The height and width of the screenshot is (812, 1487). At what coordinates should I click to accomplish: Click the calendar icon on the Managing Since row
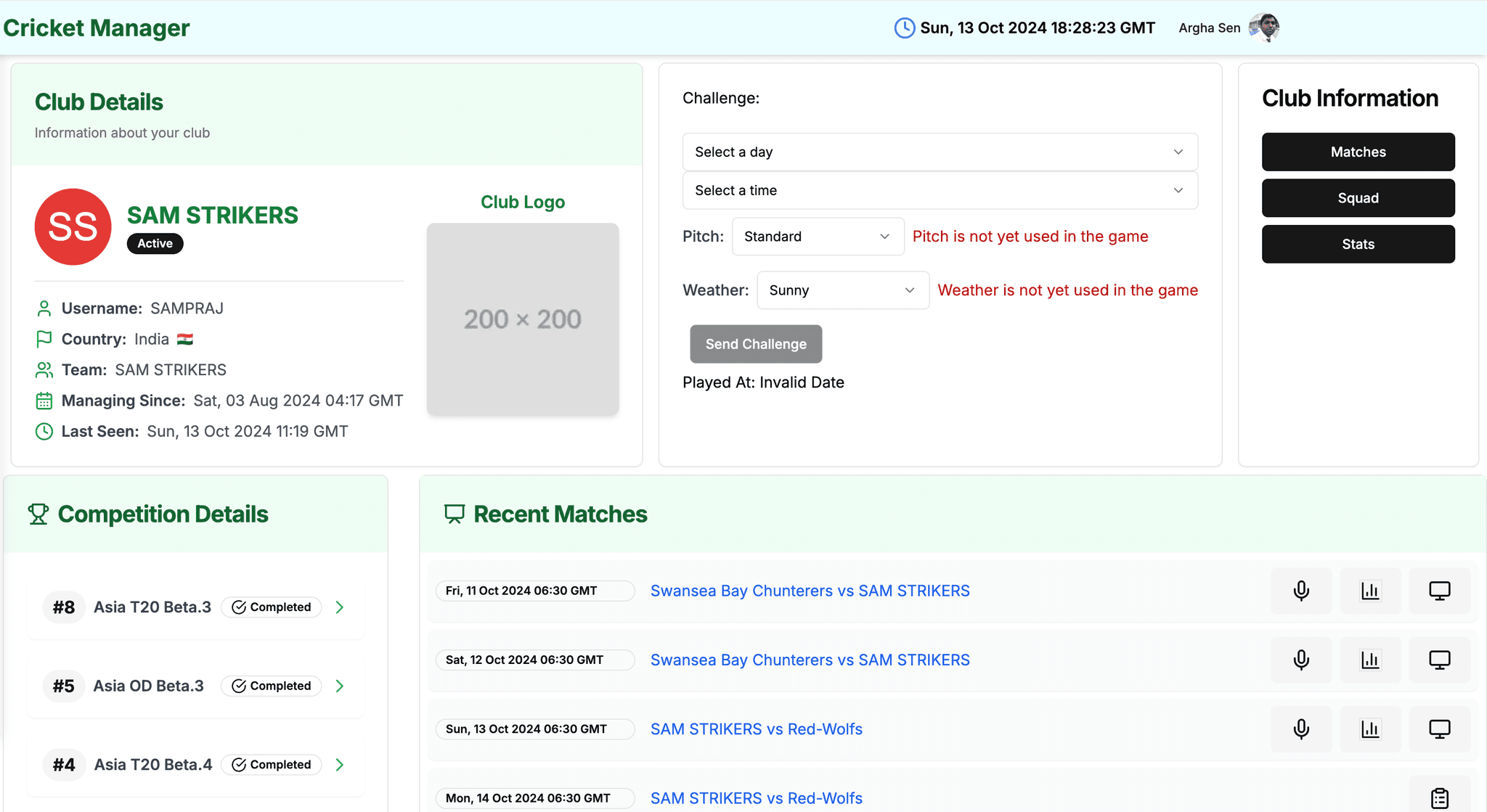point(44,401)
